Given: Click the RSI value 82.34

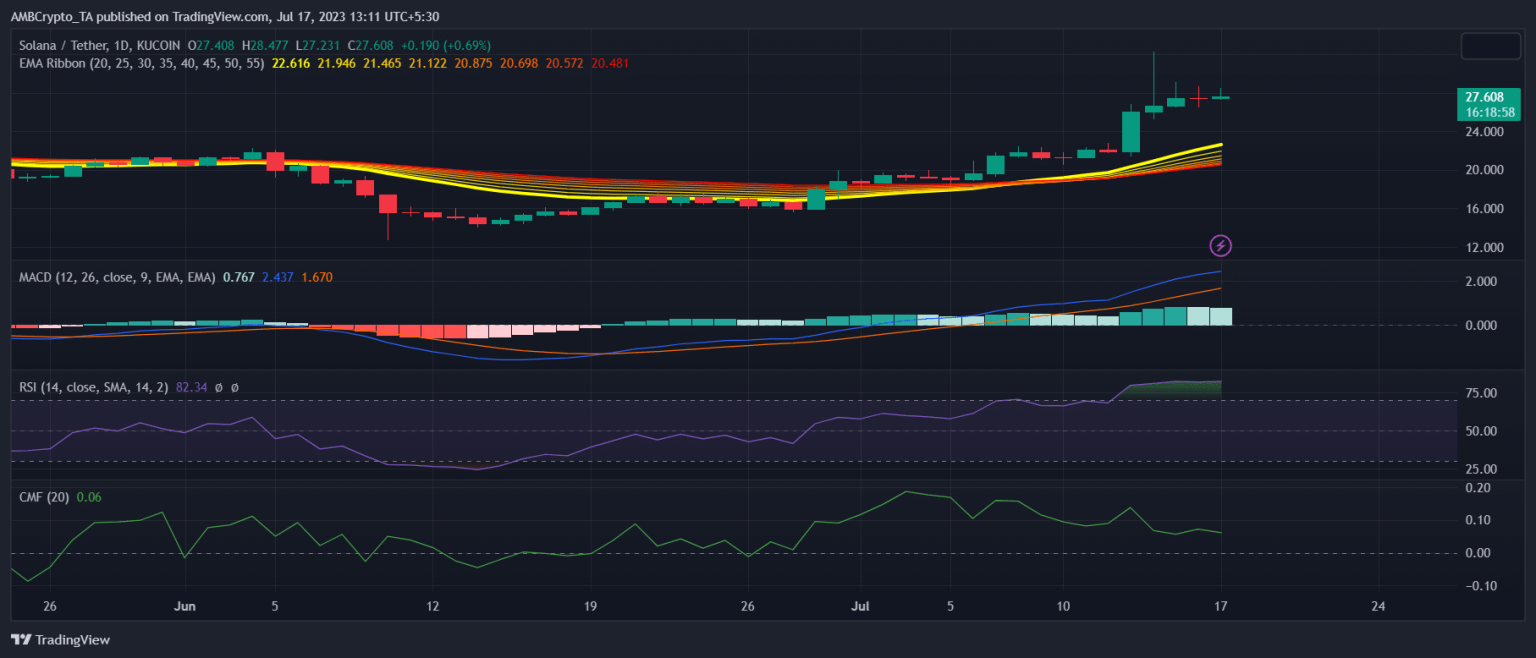Looking at the screenshot, I should coord(192,387).
